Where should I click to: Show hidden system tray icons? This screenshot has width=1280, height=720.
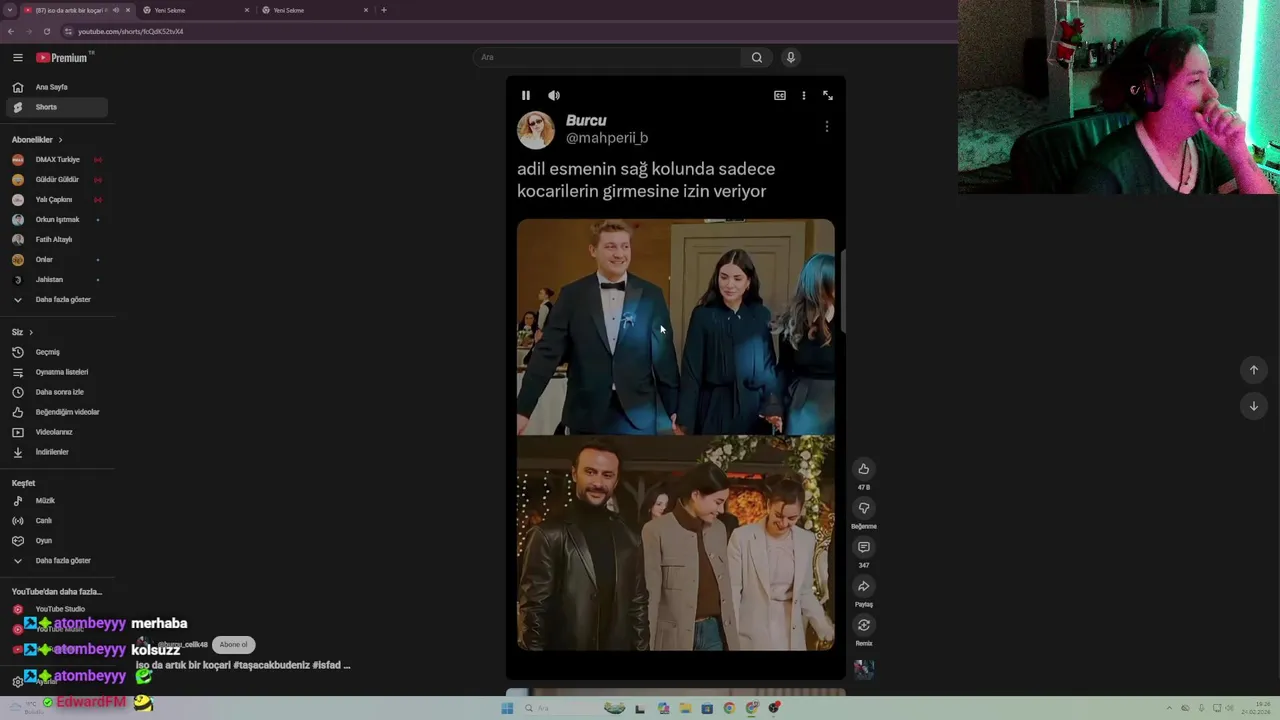coord(1169,708)
